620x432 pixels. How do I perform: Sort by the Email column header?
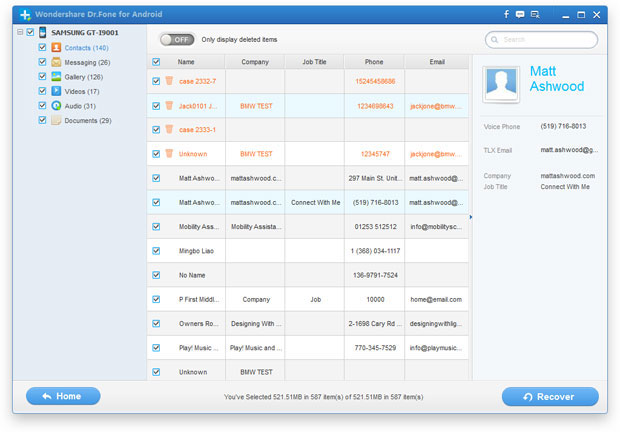pyautogui.click(x=437, y=62)
